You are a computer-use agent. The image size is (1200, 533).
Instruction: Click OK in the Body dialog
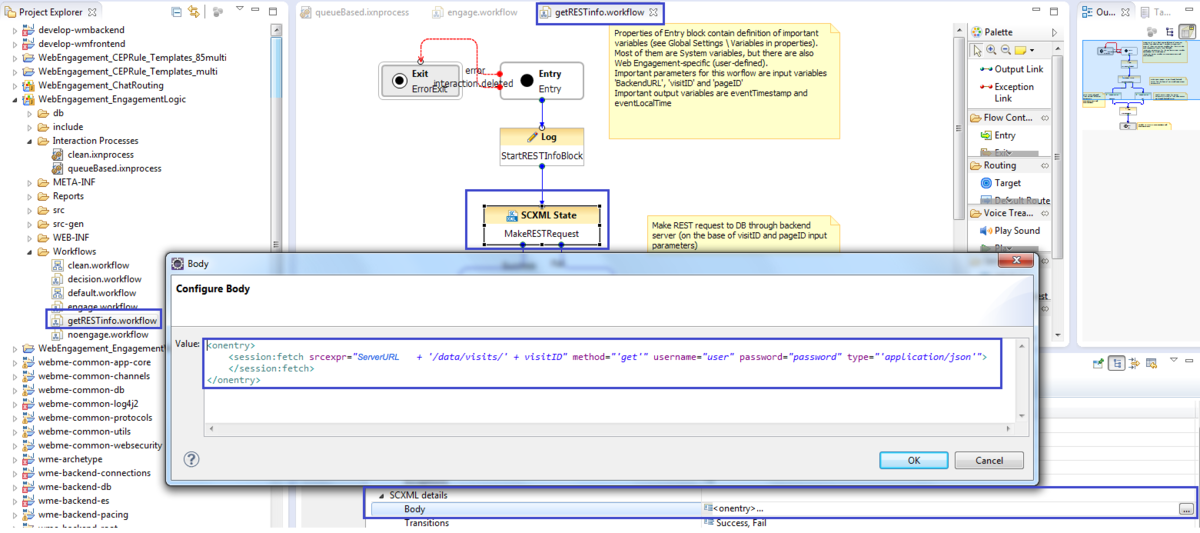click(913, 460)
